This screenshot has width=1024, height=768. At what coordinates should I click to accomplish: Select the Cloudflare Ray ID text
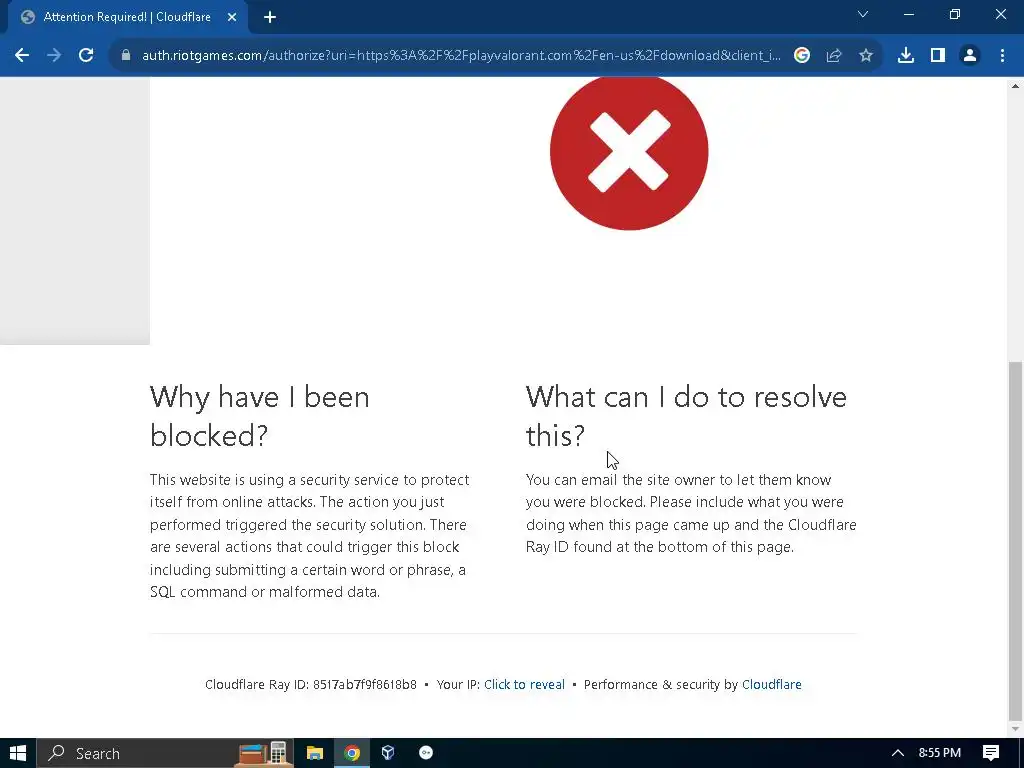[311, 684]
